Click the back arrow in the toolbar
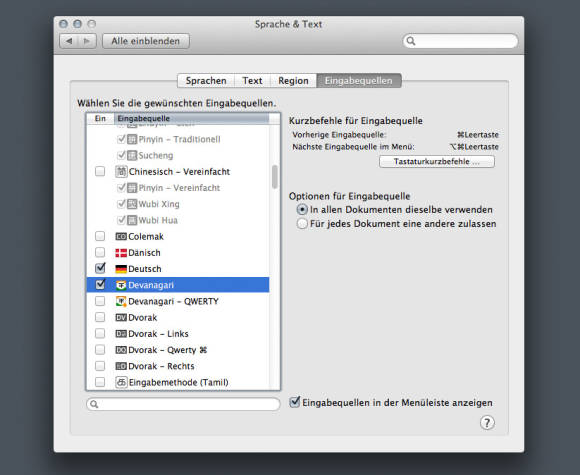 (x=69, y=41)
